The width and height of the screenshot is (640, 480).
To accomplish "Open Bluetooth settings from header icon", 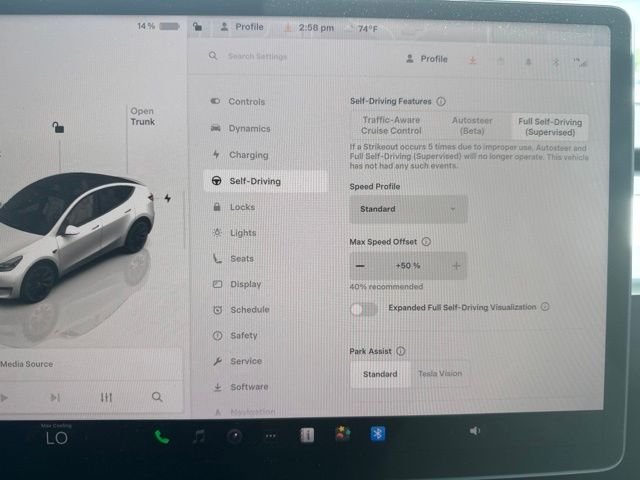I will point(556,62).
